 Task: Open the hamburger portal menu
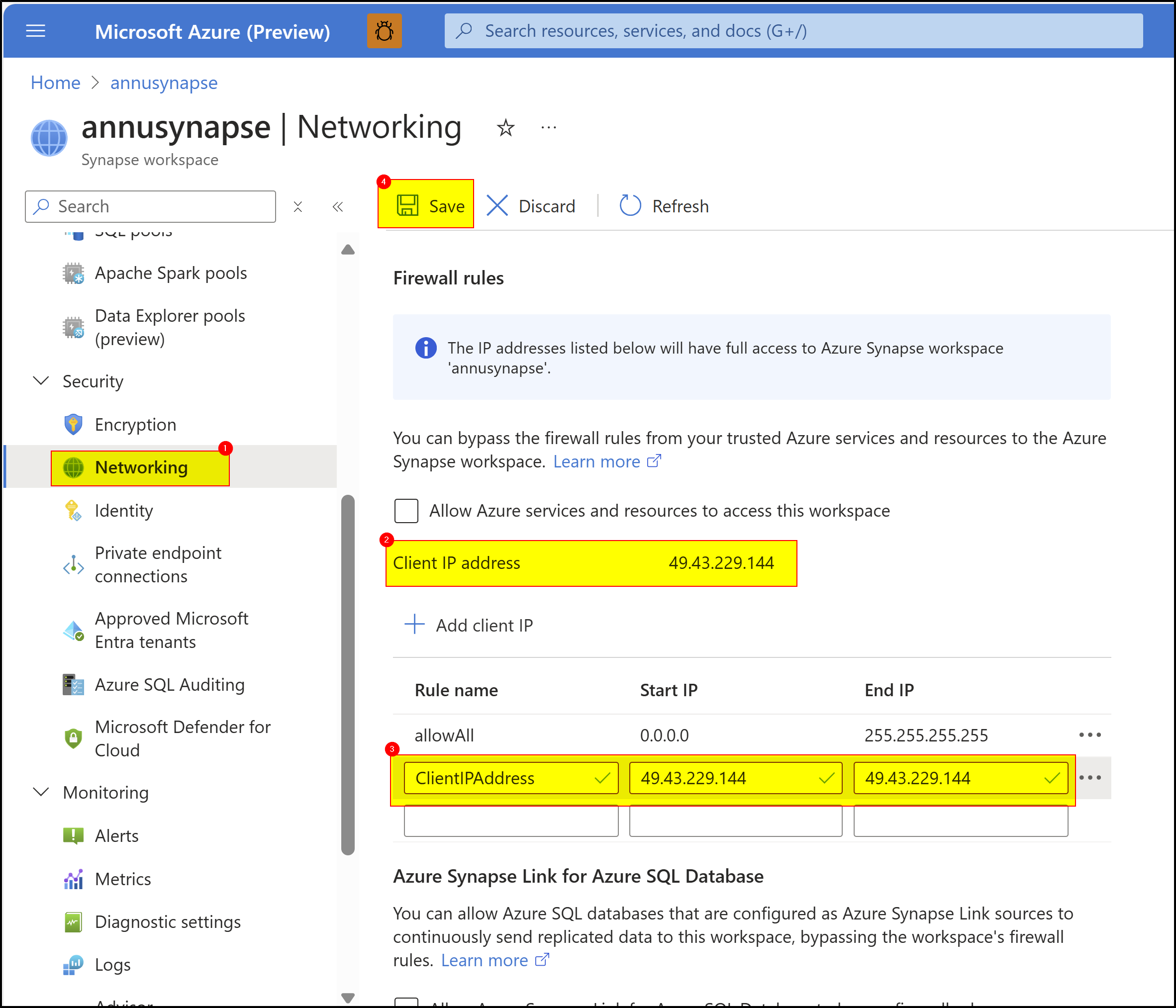click(x=36, y=31)
